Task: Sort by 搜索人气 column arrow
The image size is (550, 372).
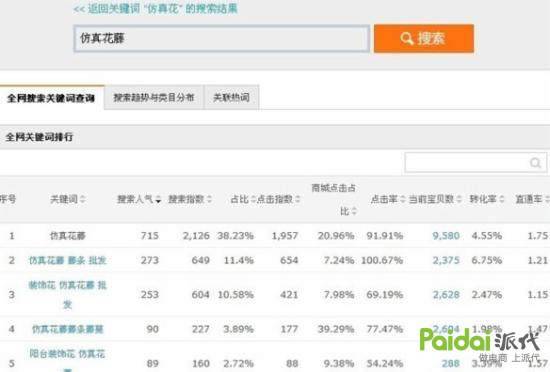Action: point(158,200)
